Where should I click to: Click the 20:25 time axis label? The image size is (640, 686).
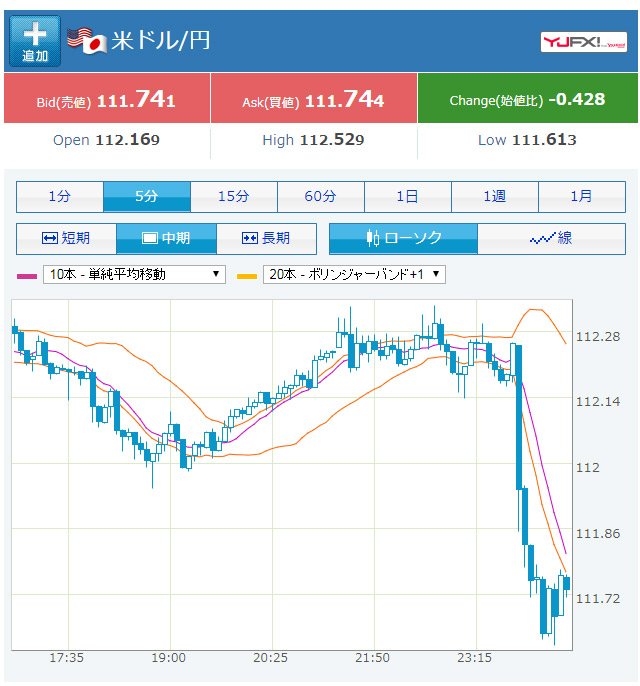[270, 658]
